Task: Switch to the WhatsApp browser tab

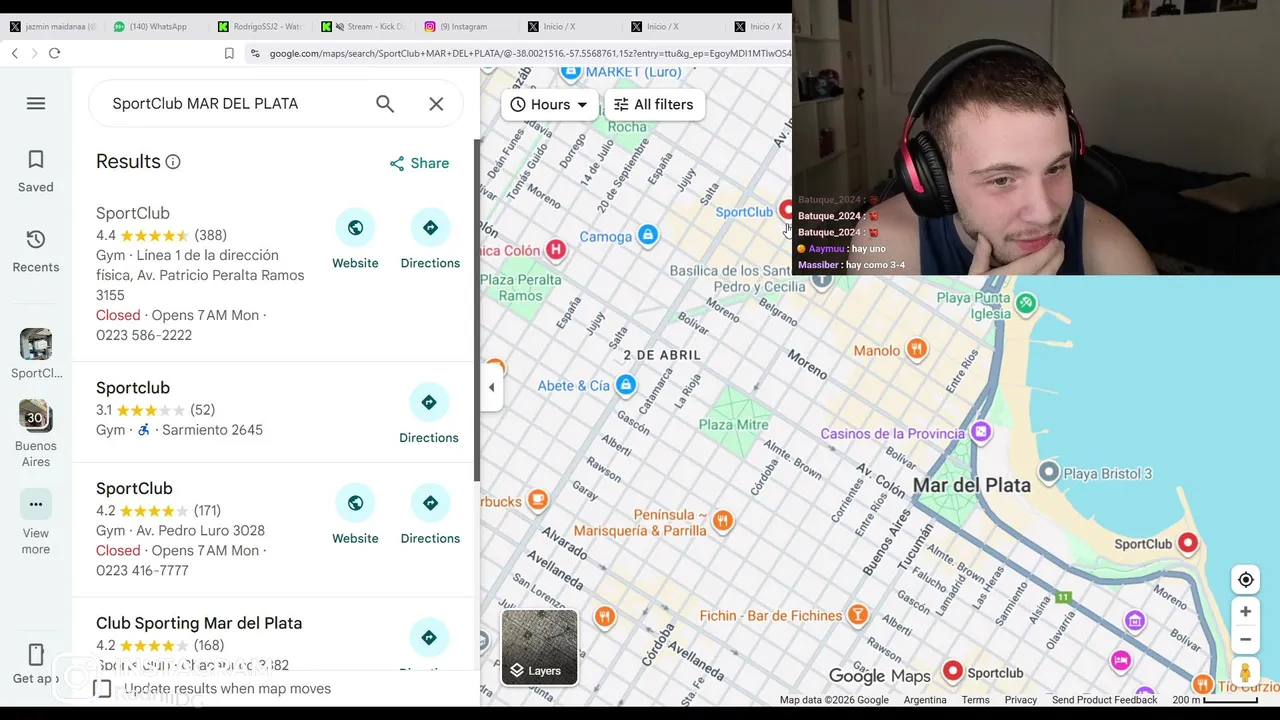Action: [150, 26]
